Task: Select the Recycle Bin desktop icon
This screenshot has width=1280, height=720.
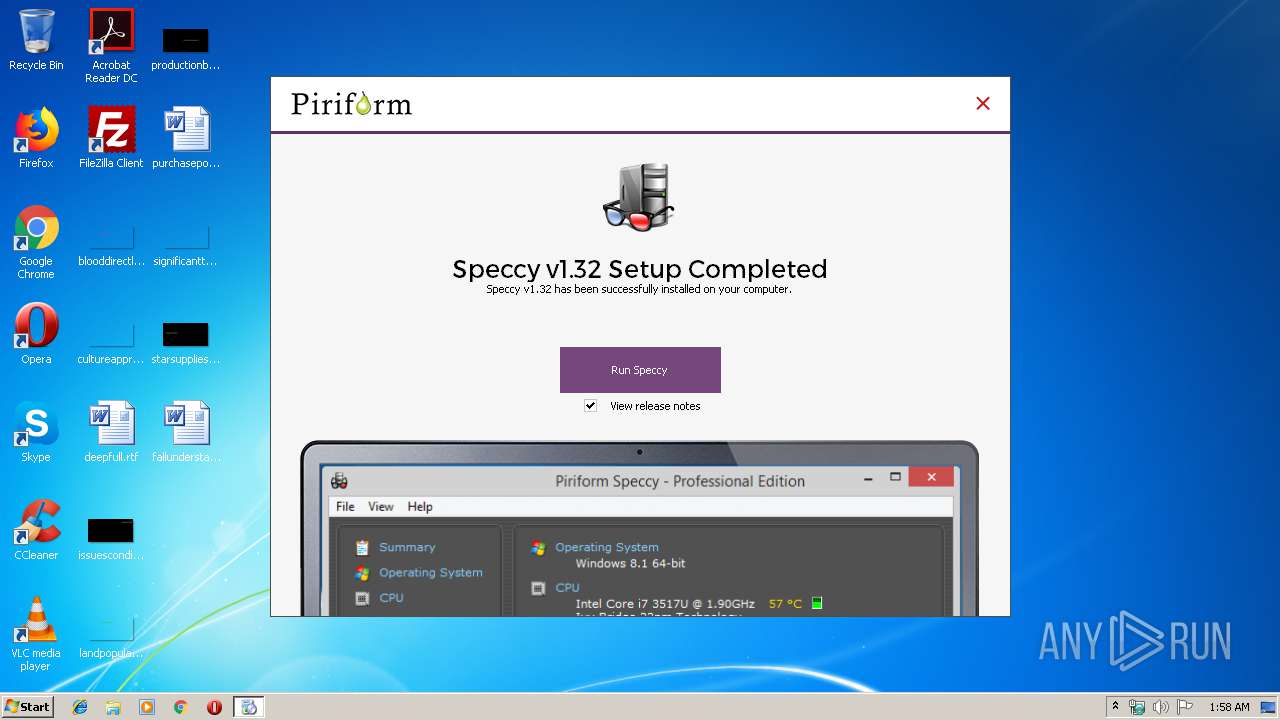Action: pyautogui.click(x=36, y=42)
